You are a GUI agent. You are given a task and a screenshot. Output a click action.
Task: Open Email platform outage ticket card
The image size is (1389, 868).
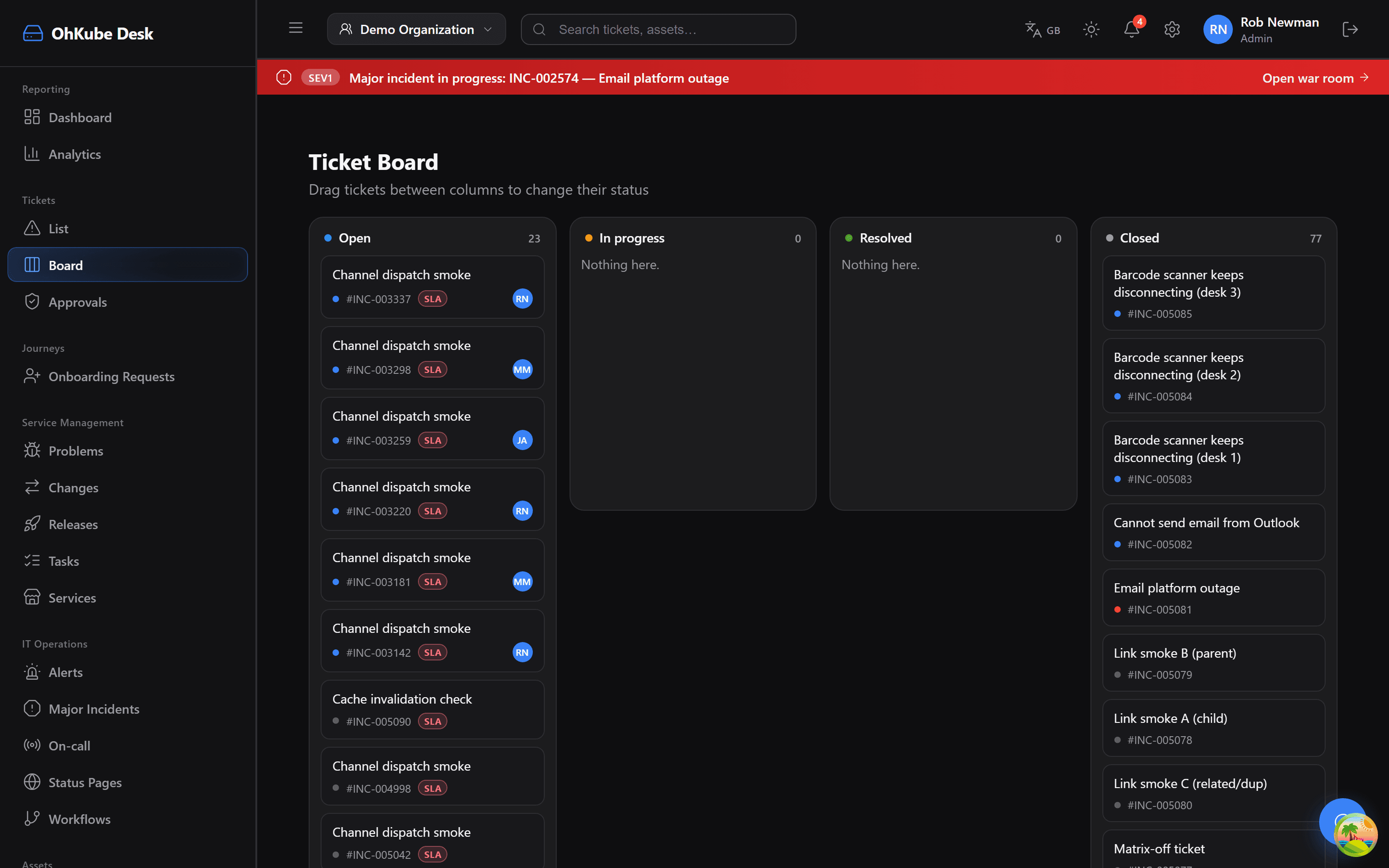(x=1214, y=597)
